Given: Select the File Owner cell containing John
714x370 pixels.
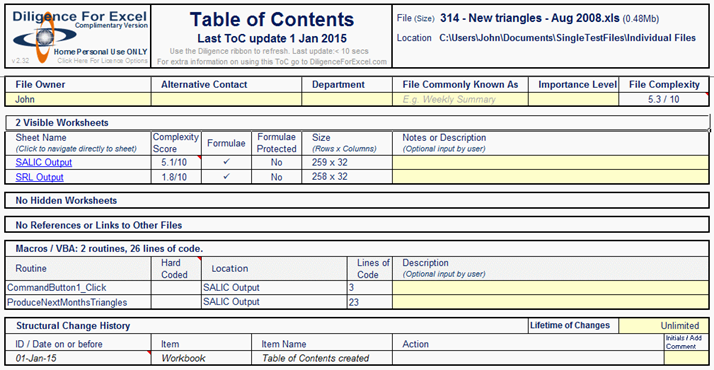Looking at the screenshot, I should 78,99.
